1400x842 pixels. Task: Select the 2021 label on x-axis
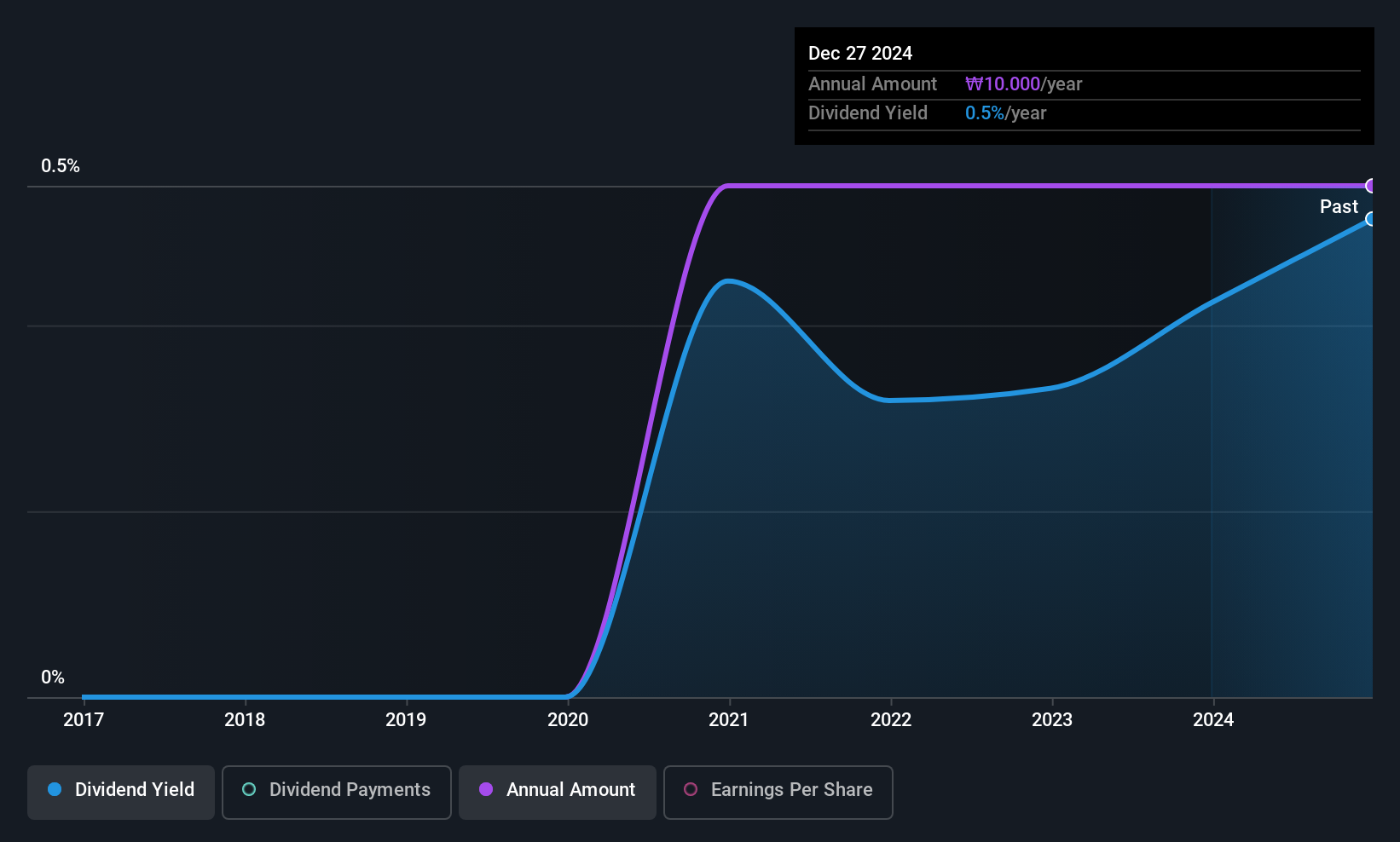729,719
